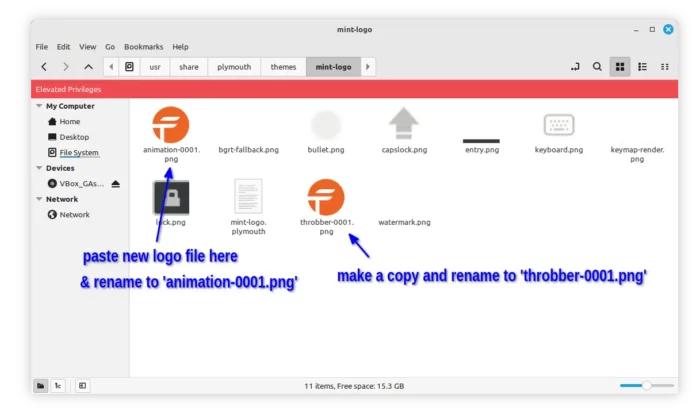Select the keyboard.png file icon
This screenshot has width=700, height=414.
(x=559, y=125)
